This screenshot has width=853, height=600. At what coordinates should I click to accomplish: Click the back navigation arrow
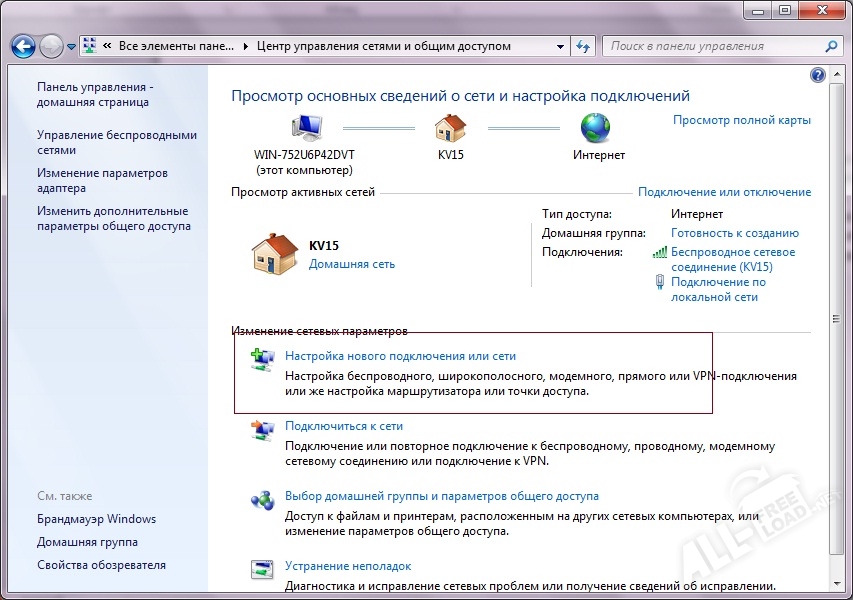(22, 45)
